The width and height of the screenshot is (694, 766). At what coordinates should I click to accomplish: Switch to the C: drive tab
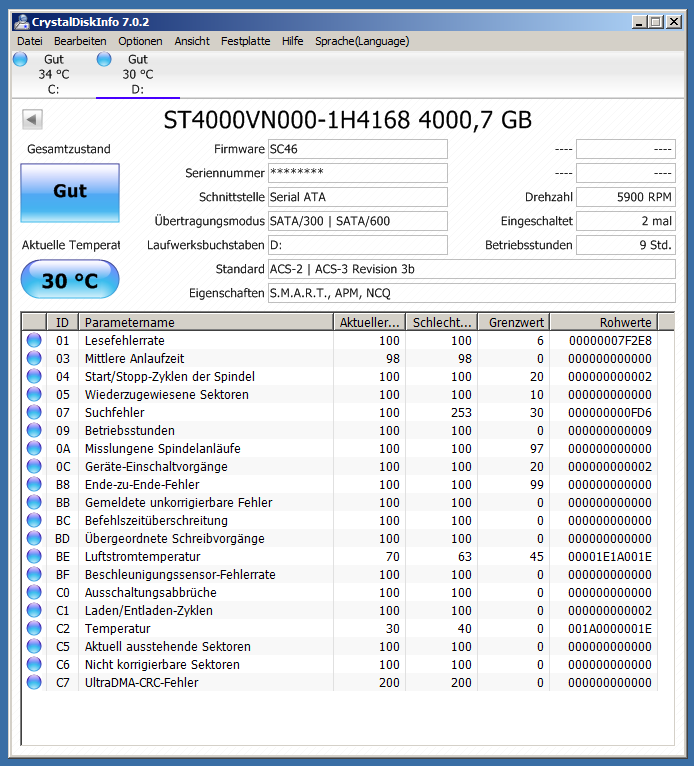click(54, 74)
